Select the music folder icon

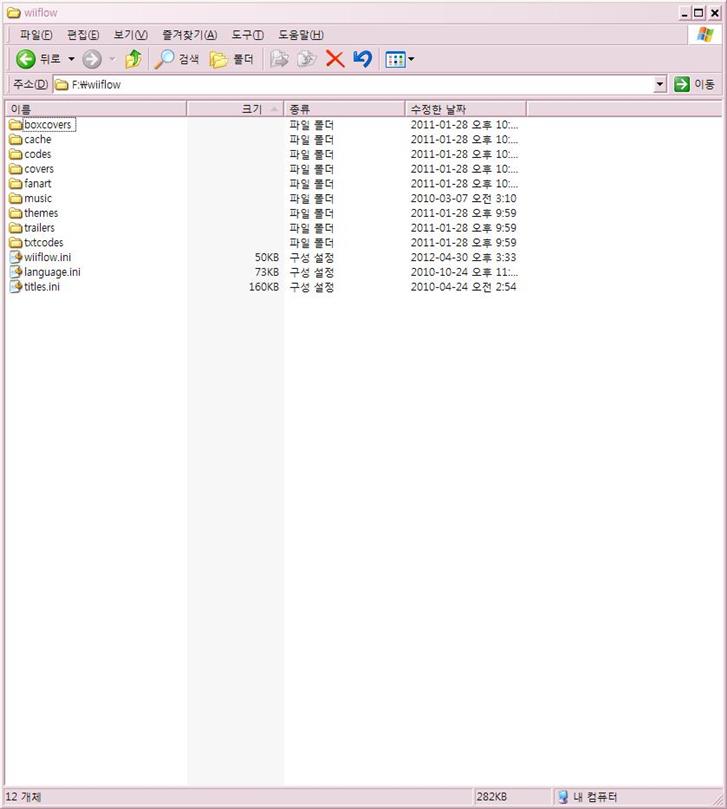pyautogui.click(x=15, y=198)
